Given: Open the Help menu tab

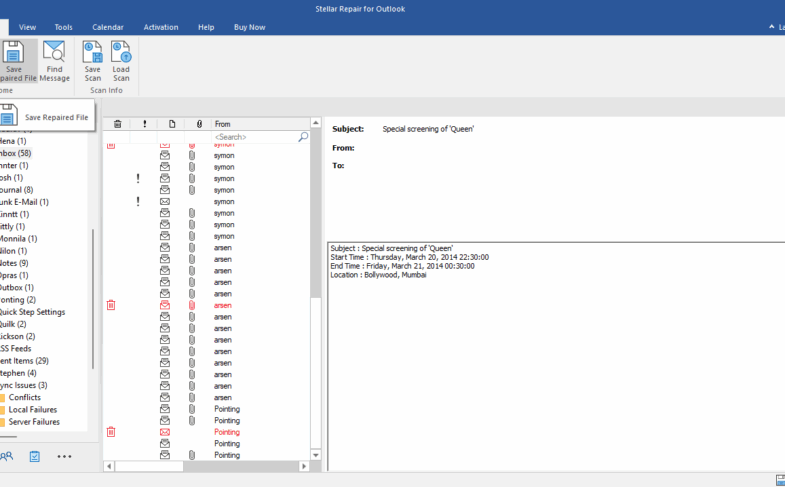Looking at the screenshot, I should 206,27.
